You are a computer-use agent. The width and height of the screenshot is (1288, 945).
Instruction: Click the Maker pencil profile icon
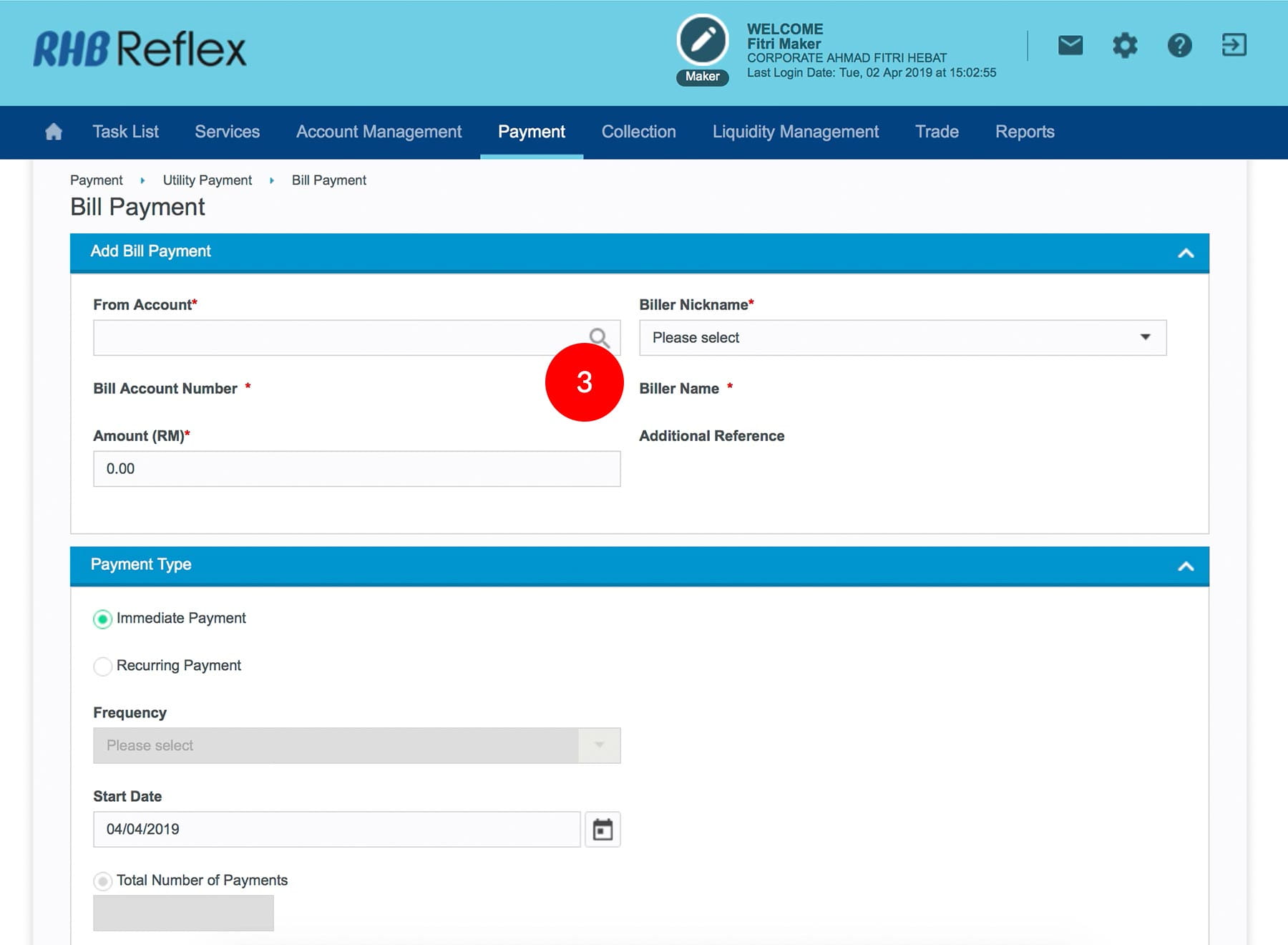click(702, 41)
